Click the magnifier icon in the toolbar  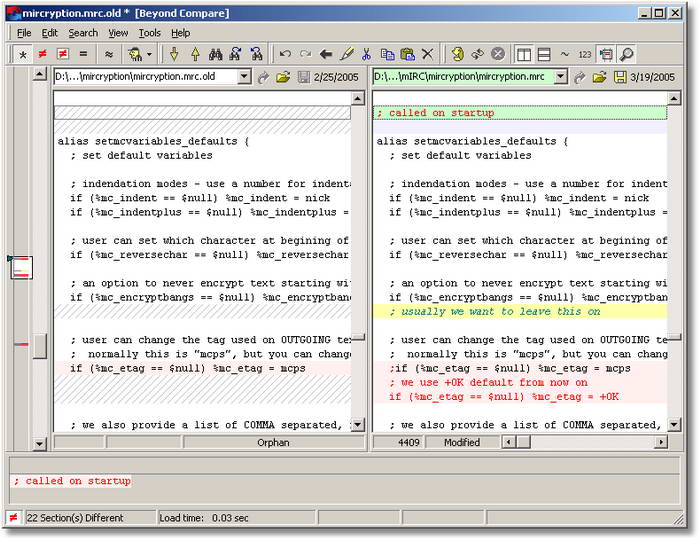627,54
